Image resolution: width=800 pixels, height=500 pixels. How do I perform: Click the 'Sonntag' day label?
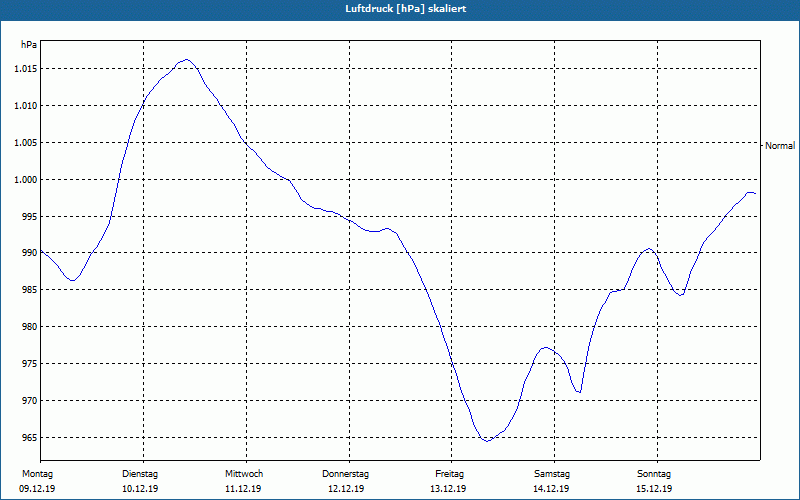tap(654, 474)
